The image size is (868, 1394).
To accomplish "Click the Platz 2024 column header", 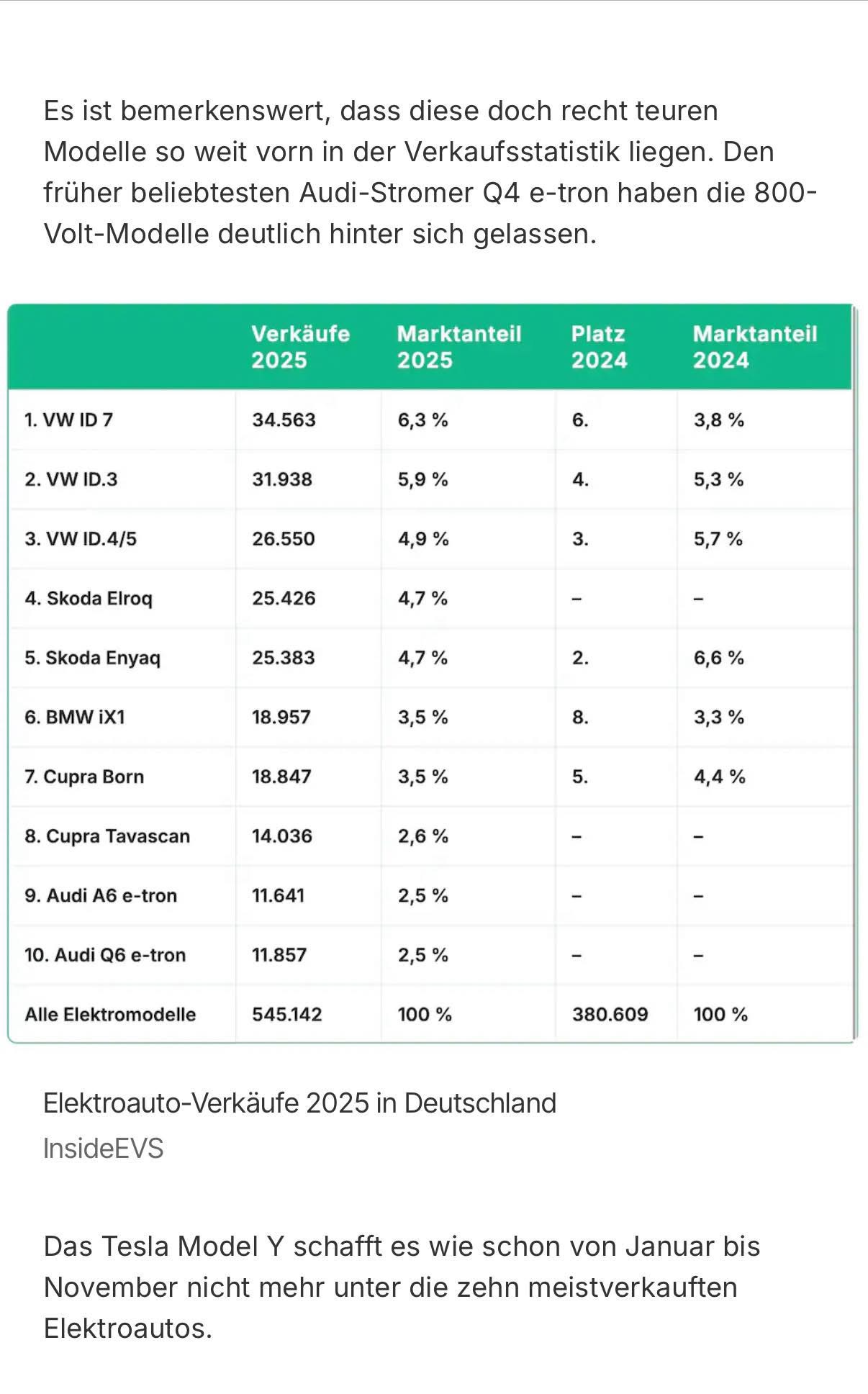I will [x=599, y=347].
